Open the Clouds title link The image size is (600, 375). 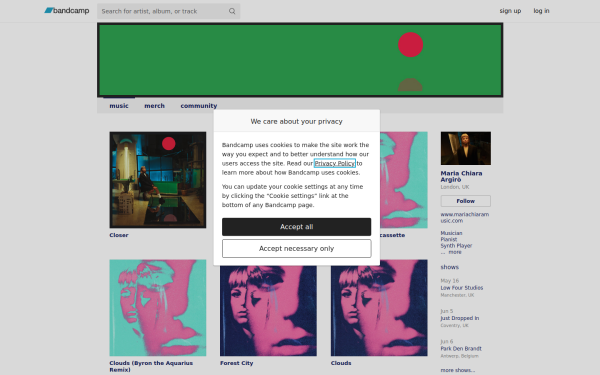[341, 363]
